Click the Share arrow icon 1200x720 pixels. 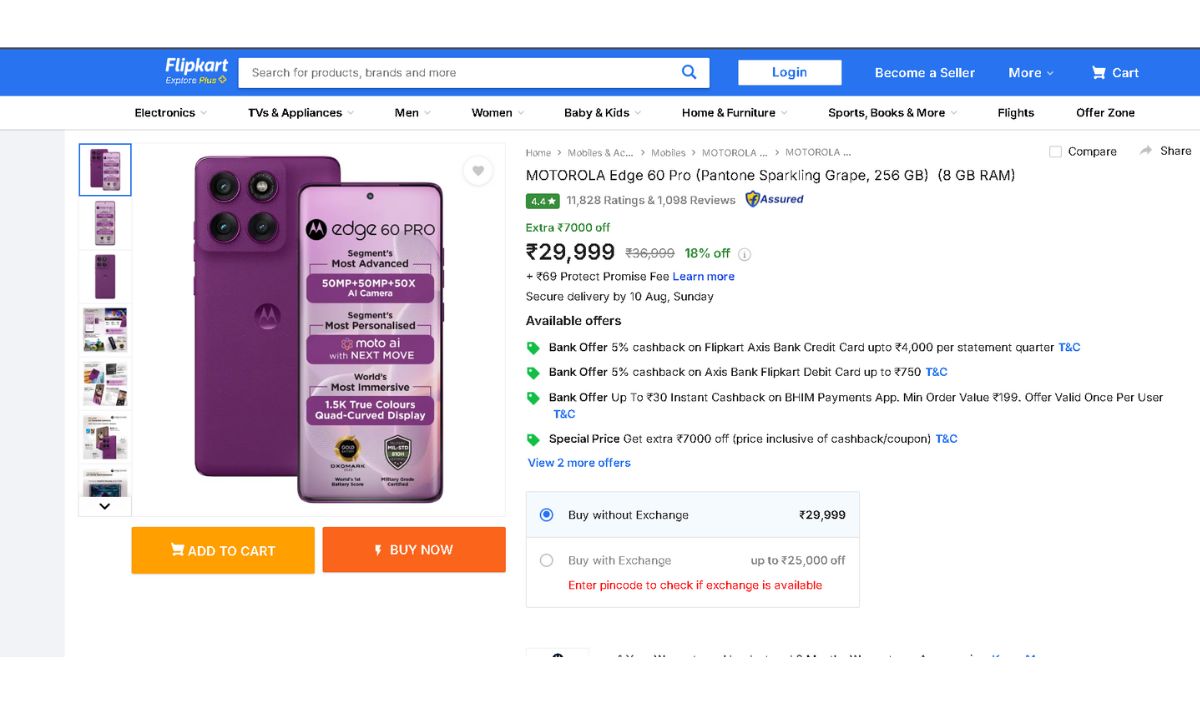(x=1146, y=151)
